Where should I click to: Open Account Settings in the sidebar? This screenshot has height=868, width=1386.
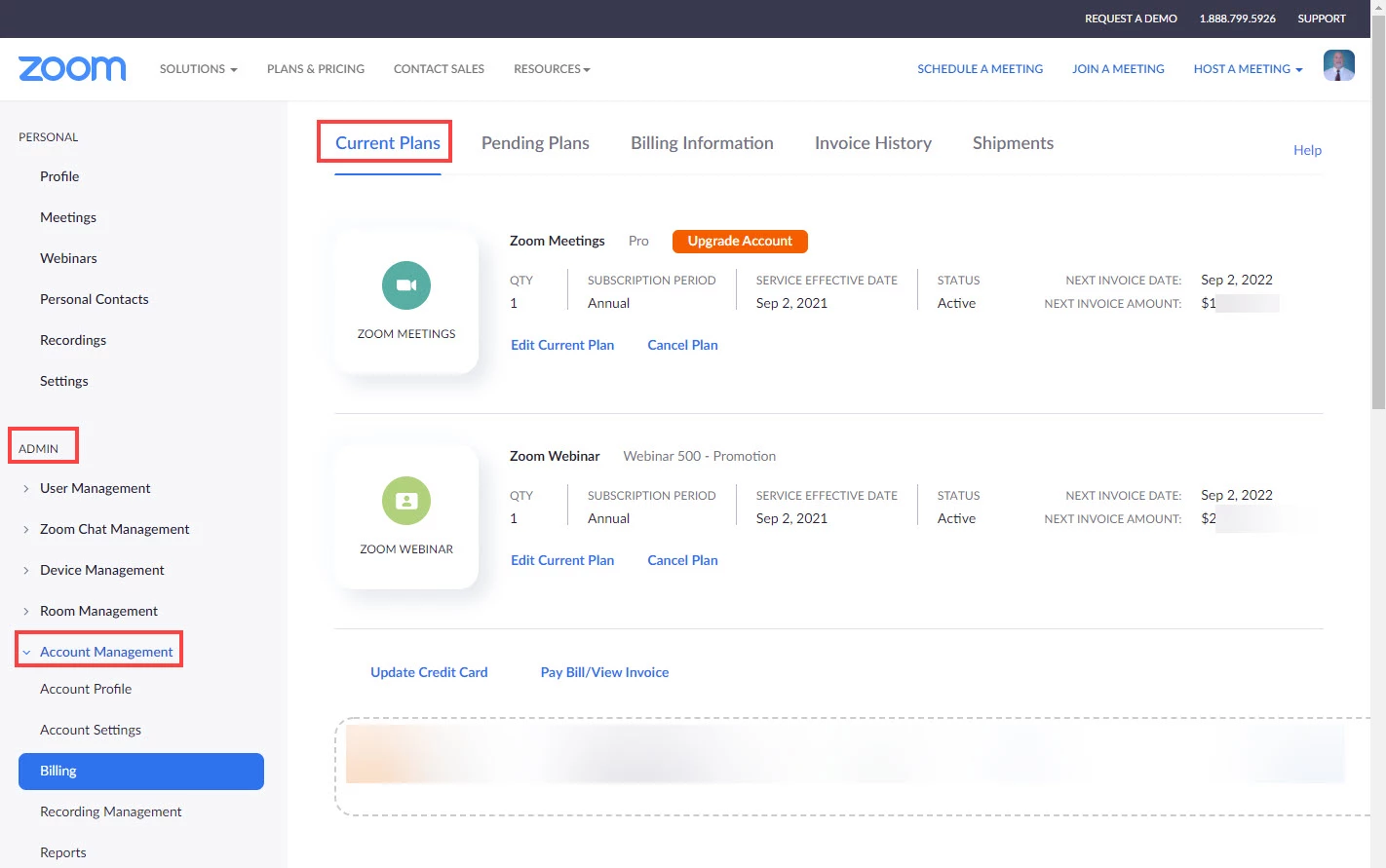(91, 730)
